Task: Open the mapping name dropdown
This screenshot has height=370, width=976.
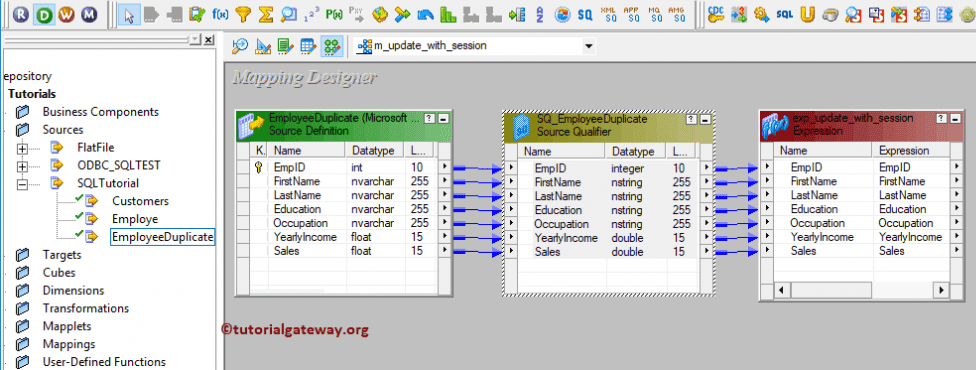Action: [x=588, y=46]
